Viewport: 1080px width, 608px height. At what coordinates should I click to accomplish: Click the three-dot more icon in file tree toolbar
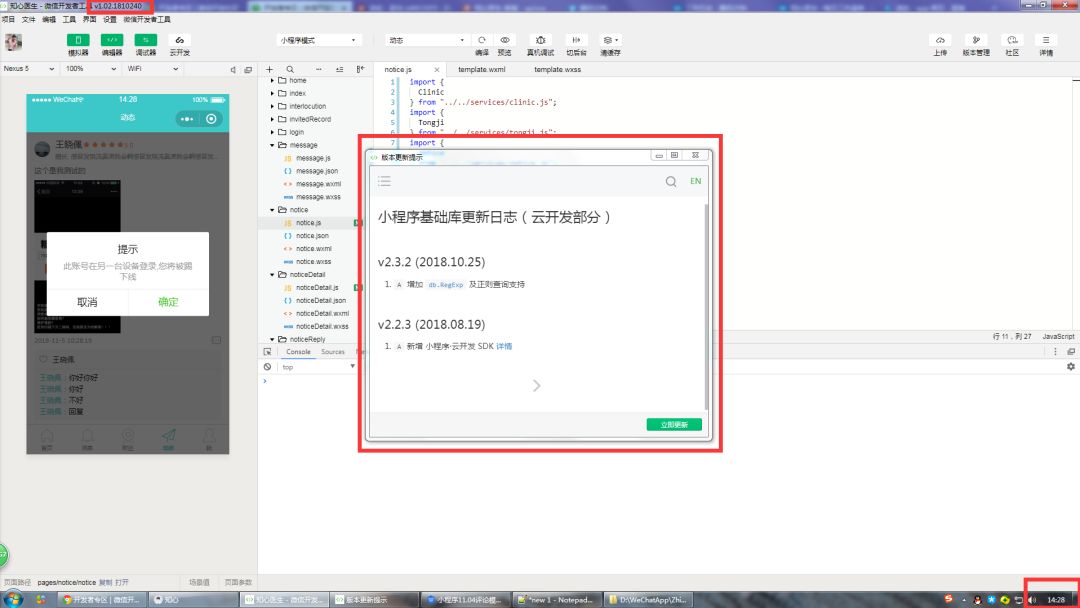point(318,70)
